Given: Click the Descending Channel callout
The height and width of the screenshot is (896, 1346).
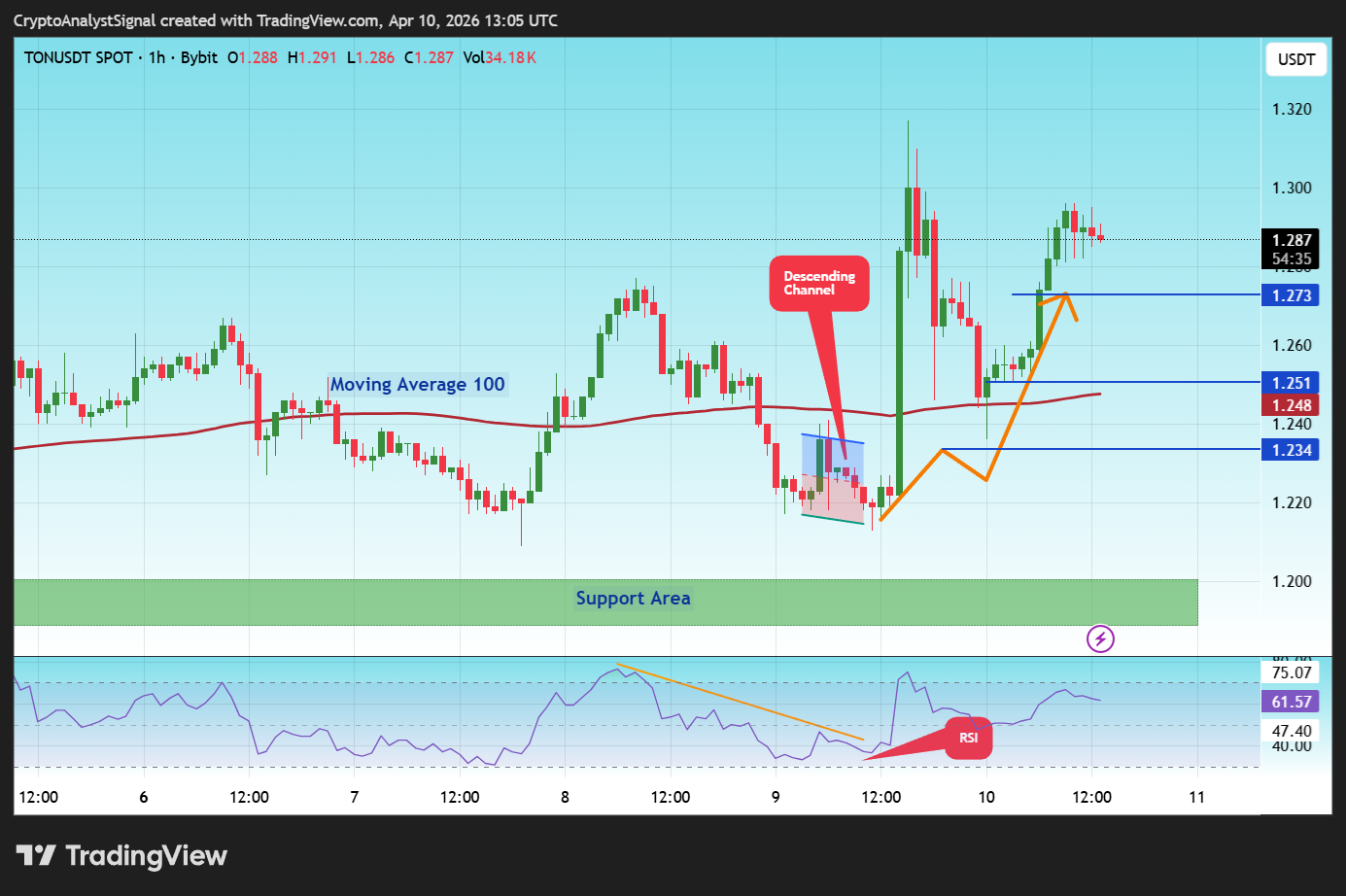Looking at the screenshot, I should tap(819, 283).
